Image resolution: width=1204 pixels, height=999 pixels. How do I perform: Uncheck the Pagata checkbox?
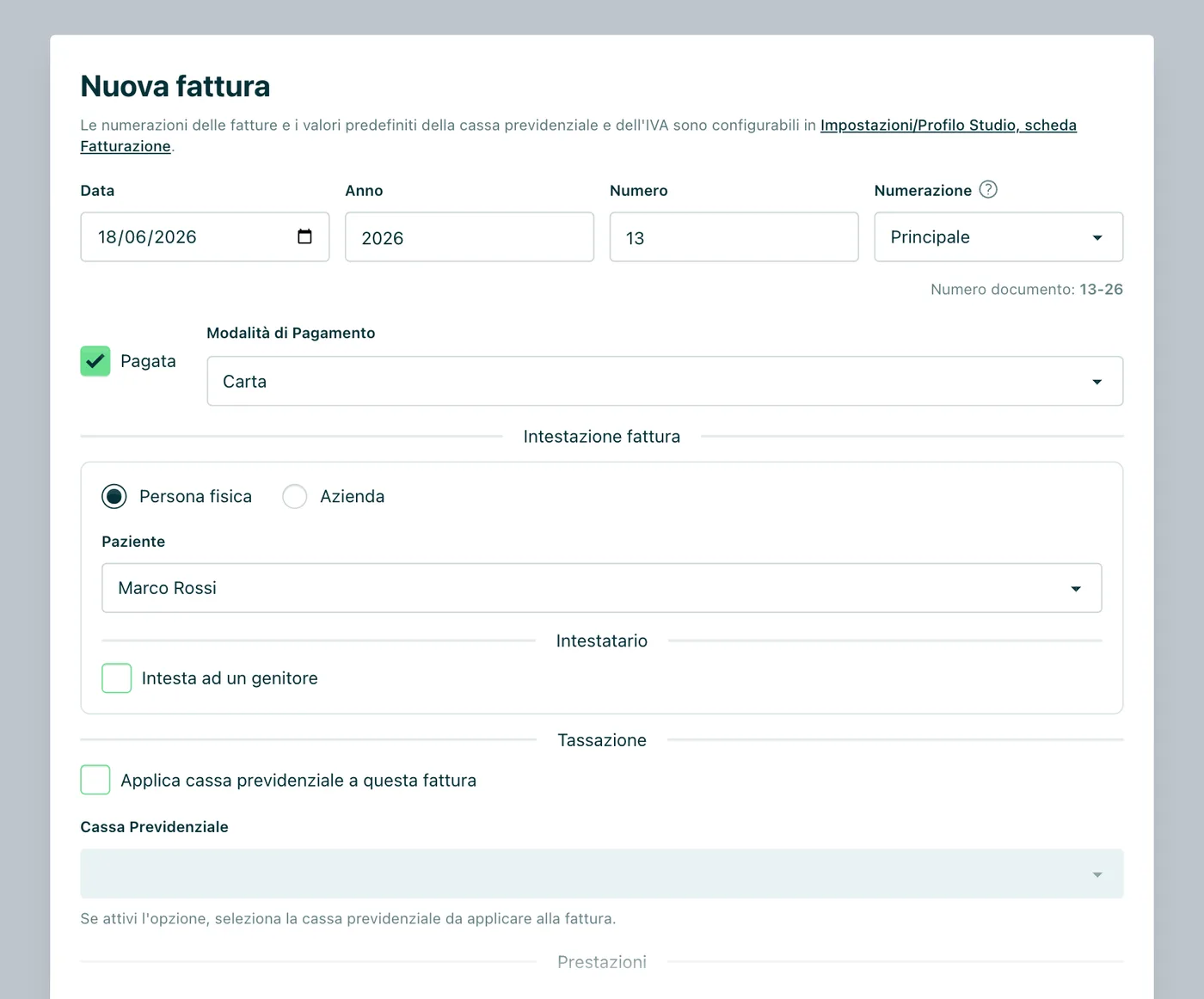pyautogui.click(x=95, y=361)
